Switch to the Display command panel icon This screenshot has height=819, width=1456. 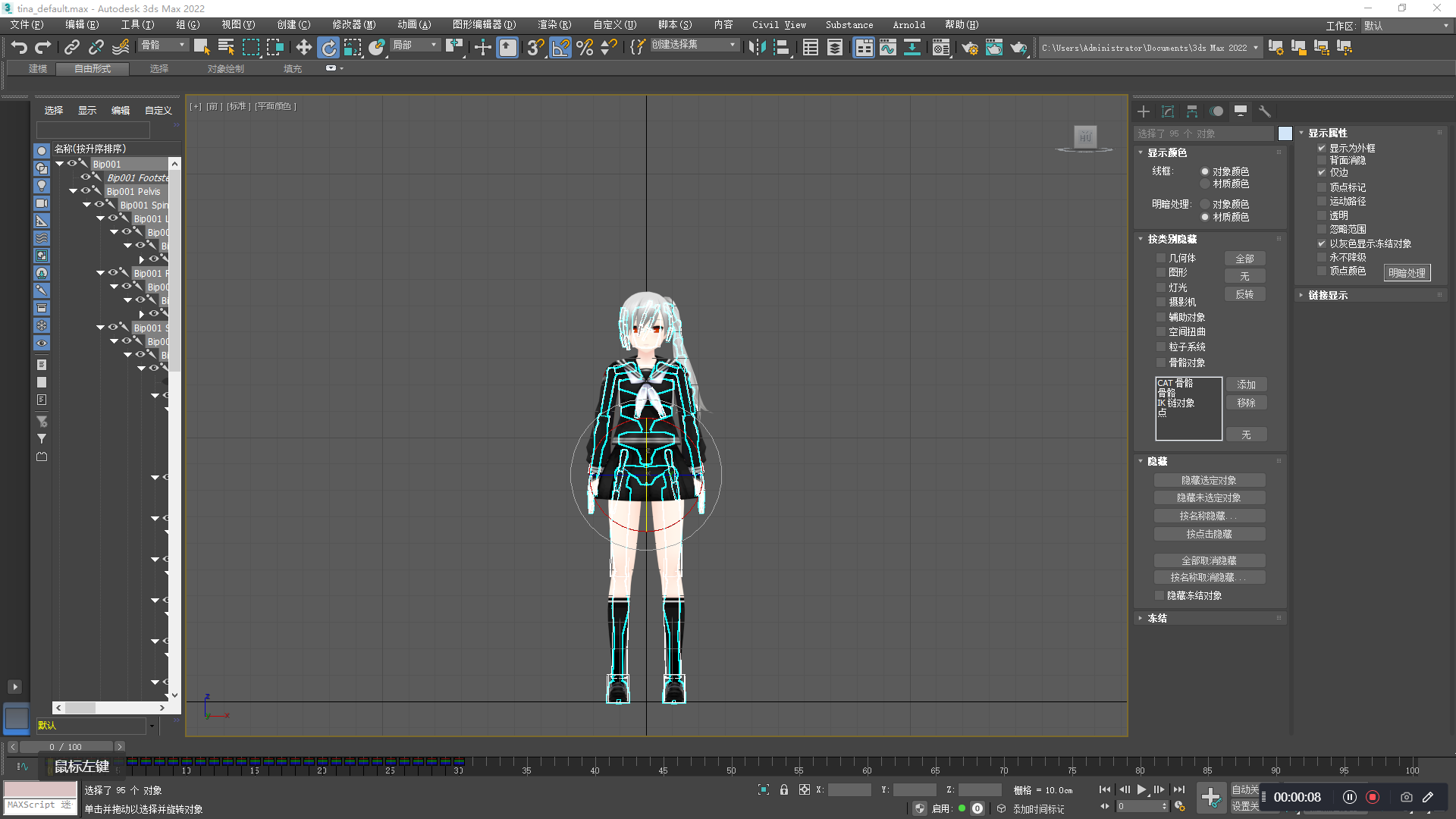1240,111
